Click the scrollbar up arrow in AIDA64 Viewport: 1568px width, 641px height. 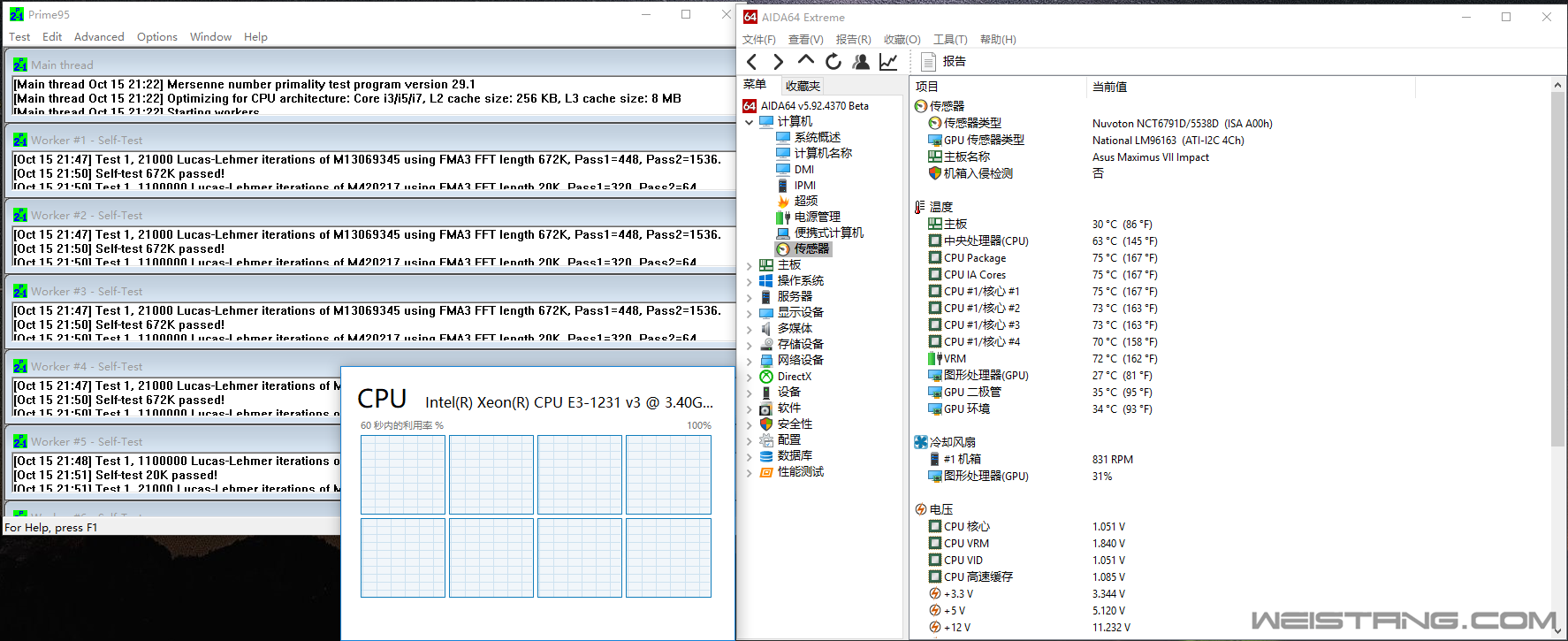coord(1557,85)
